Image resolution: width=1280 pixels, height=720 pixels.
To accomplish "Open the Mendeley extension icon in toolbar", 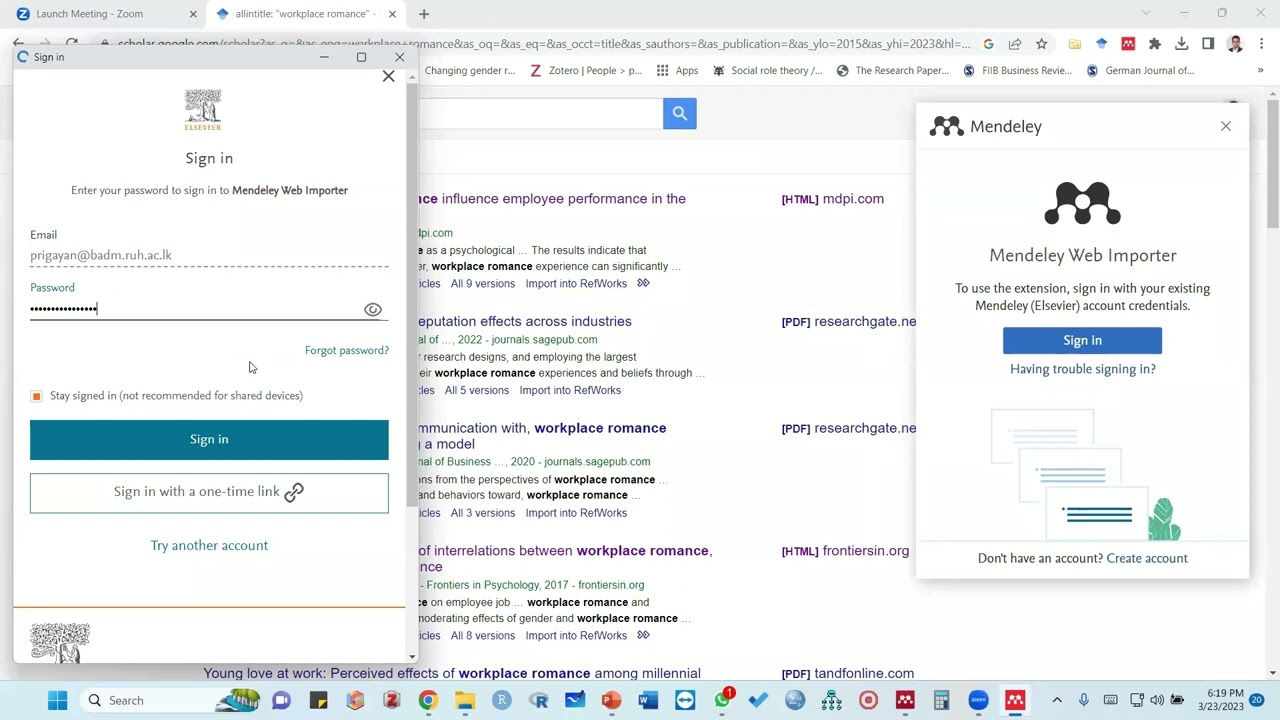I will click(x=1128, y=44).
